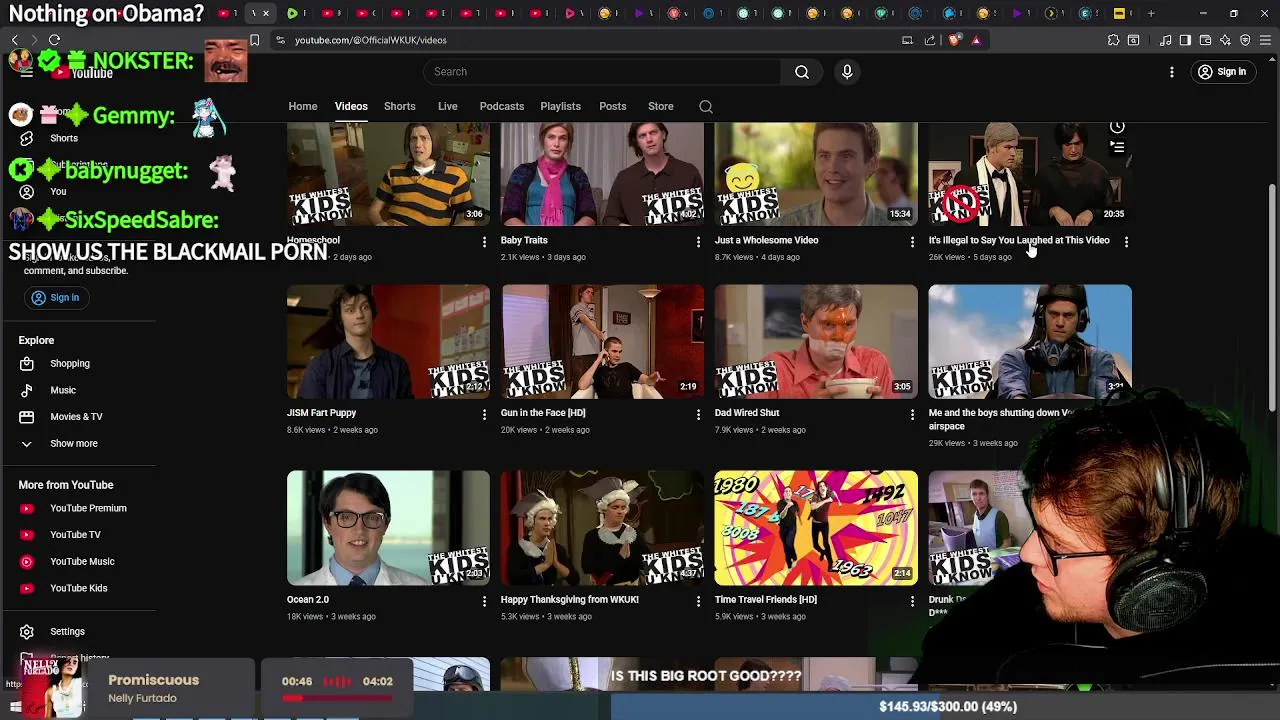Viewport: 1280px width, 720px height.
Task: Open Baby Traits video title link
Action: pos(524,241)
